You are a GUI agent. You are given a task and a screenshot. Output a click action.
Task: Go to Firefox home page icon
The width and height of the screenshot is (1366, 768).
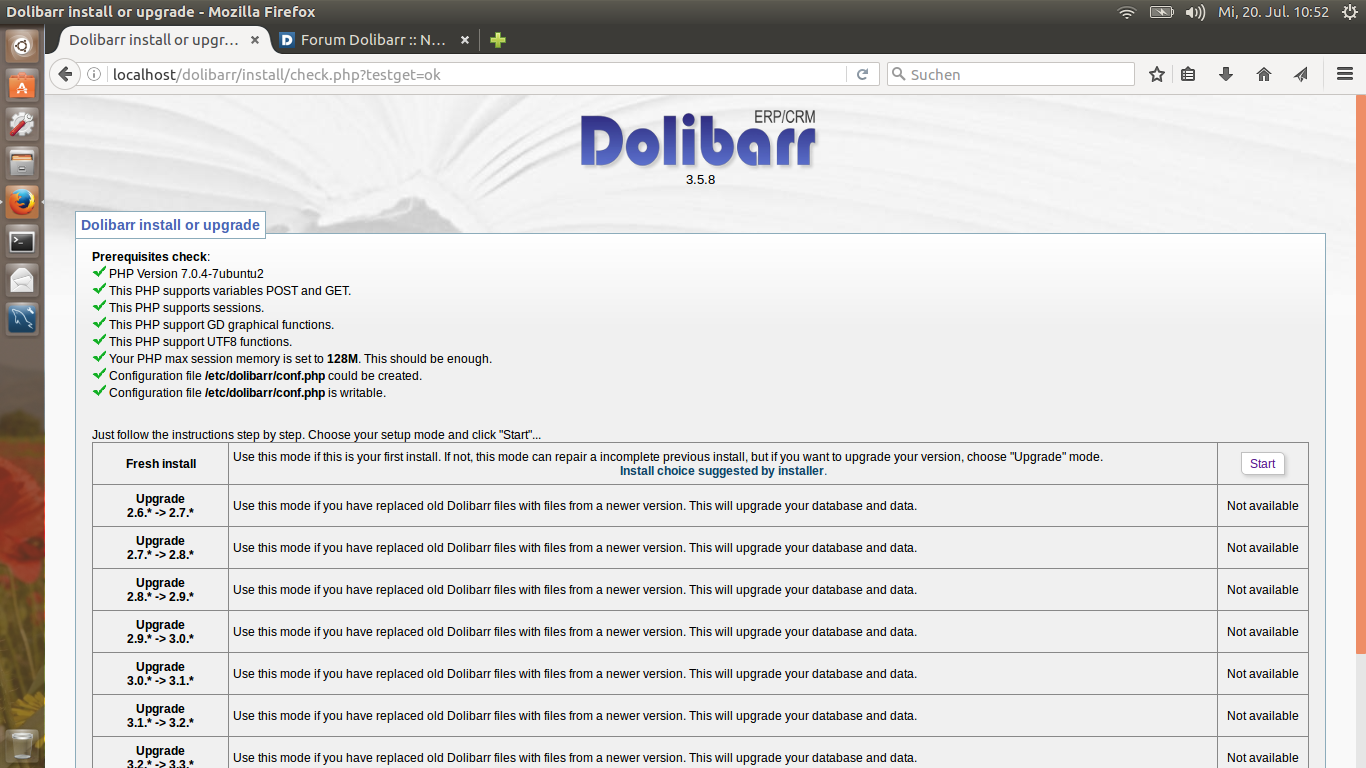pyautogui.click(x=1264, y=74)
